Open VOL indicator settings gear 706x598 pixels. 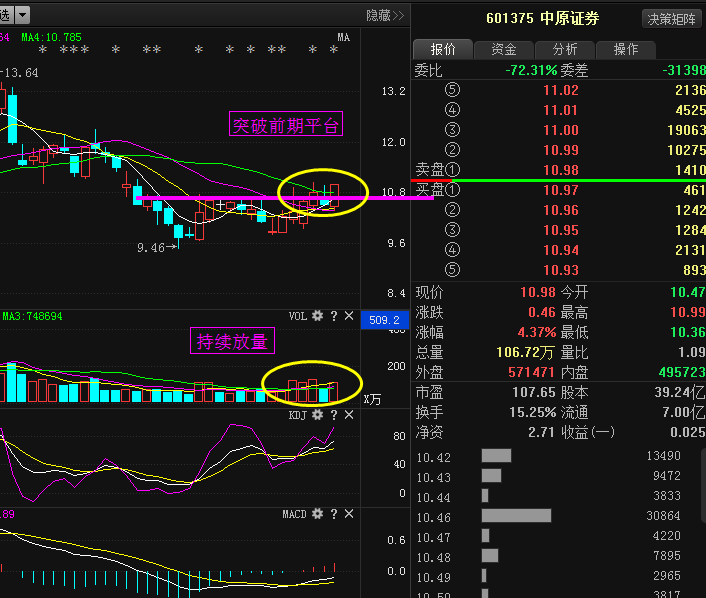pos(317,316)
